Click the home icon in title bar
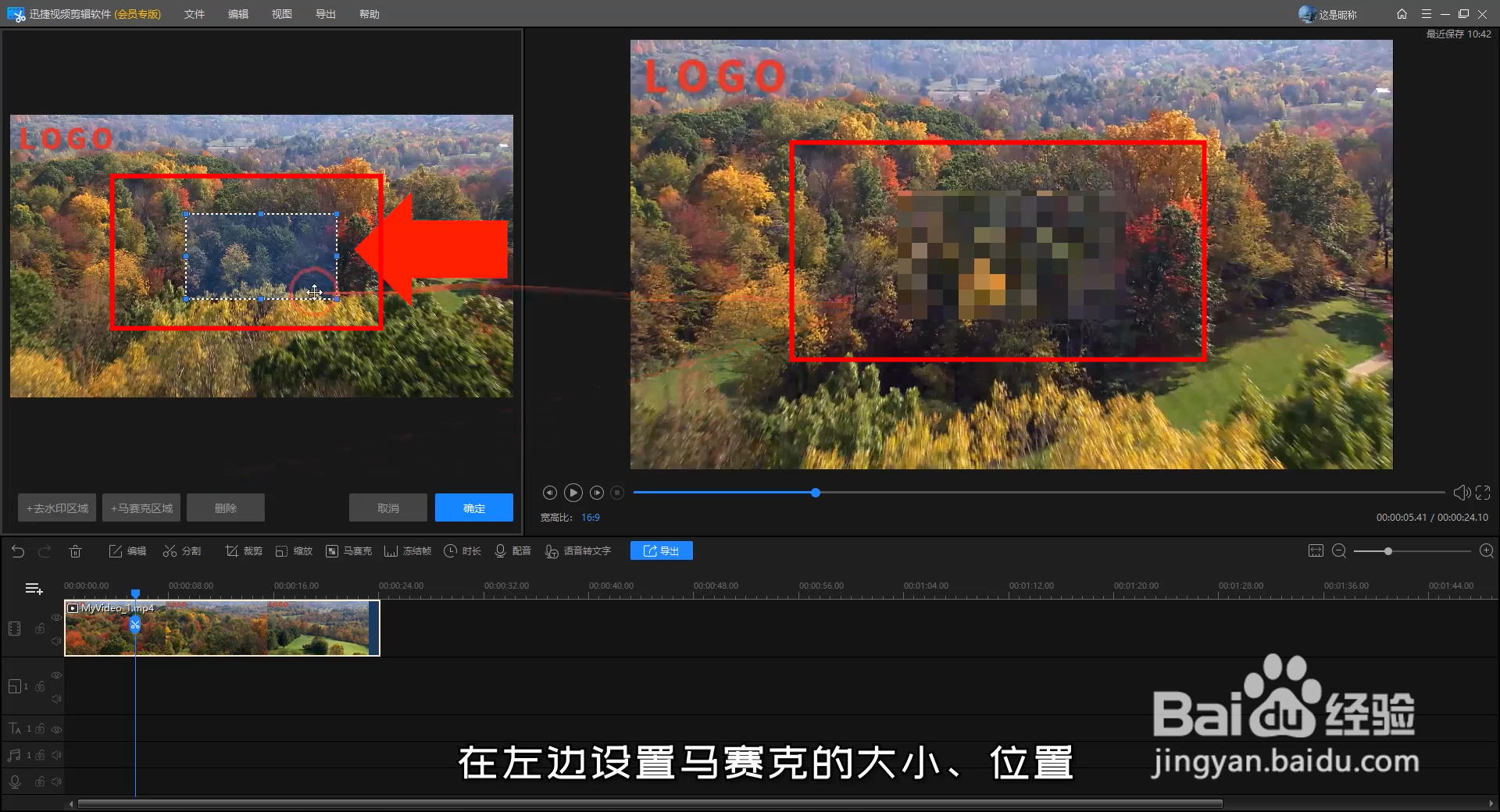This screenshot has width=1500, height=812. tap(1402, 14)
